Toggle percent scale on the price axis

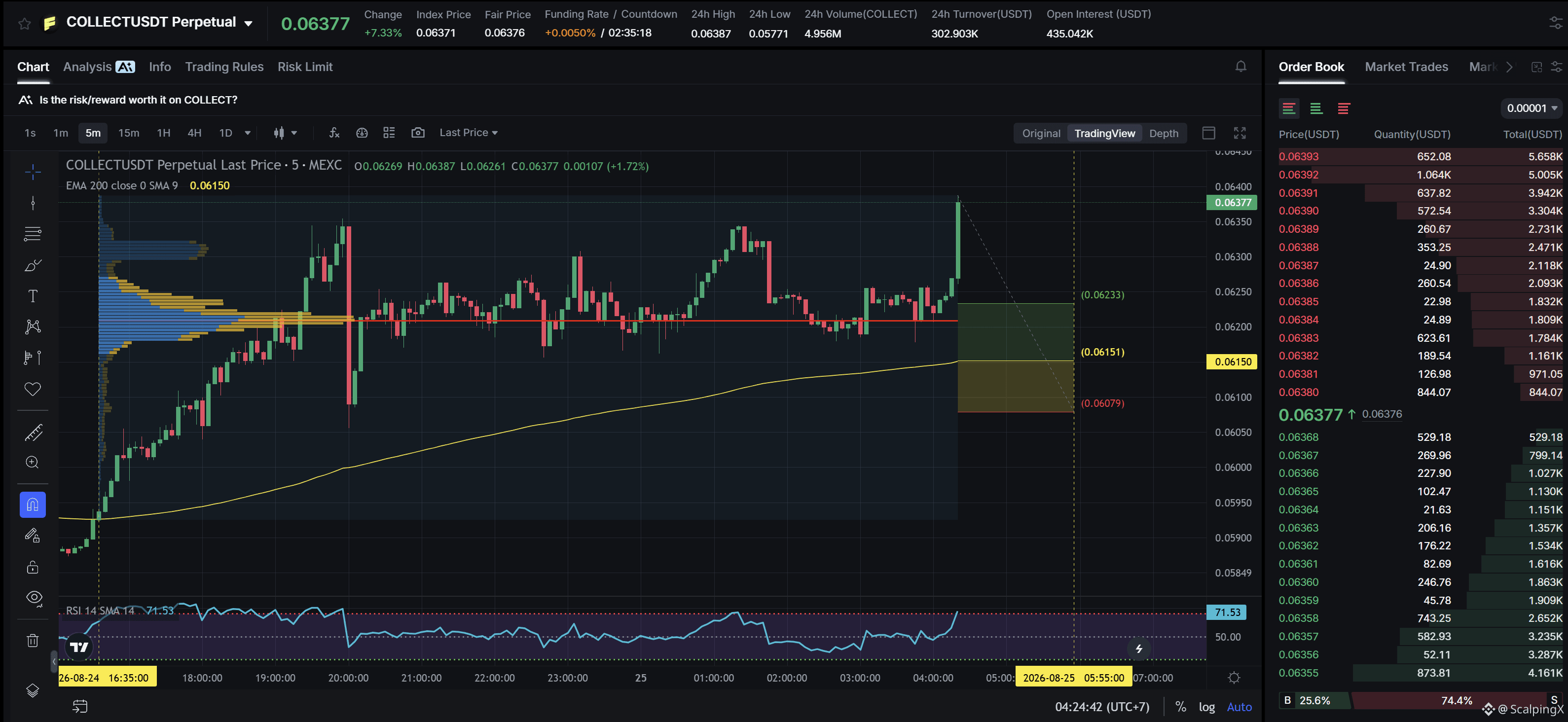(x=1180, y=707)
